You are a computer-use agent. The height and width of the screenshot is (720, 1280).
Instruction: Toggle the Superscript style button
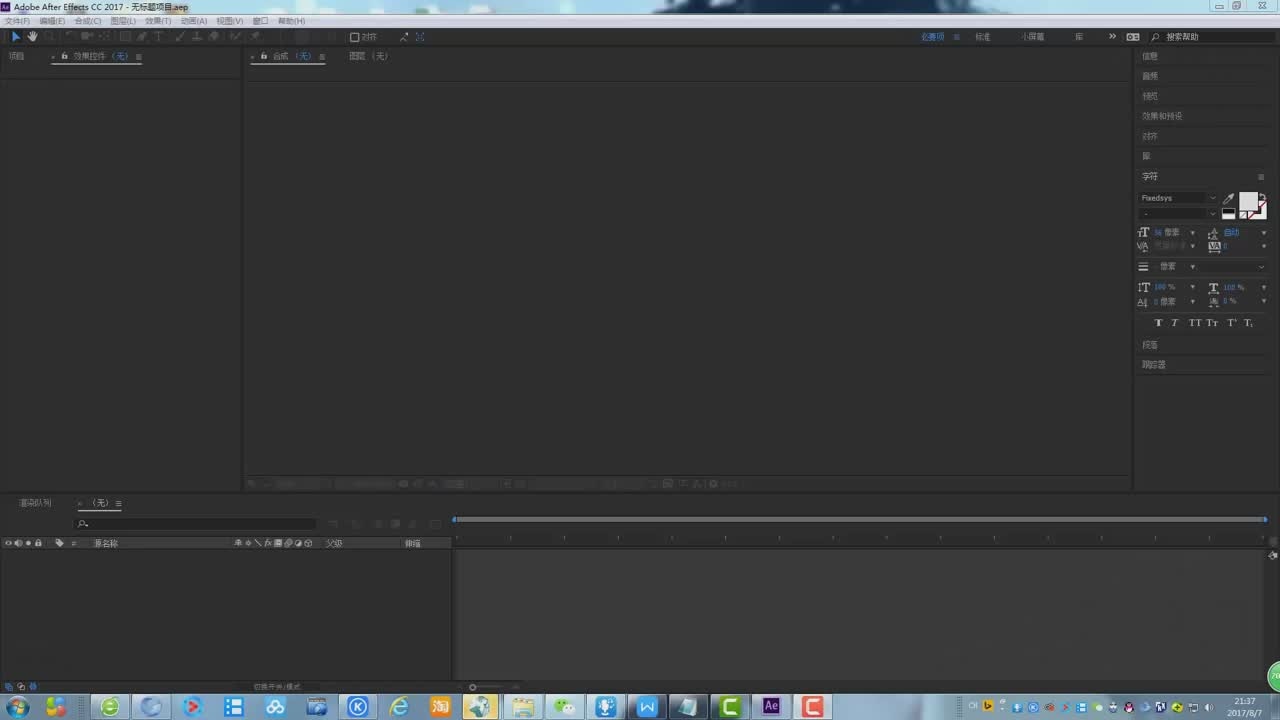pyautogui.click(x=1232, y=323)
